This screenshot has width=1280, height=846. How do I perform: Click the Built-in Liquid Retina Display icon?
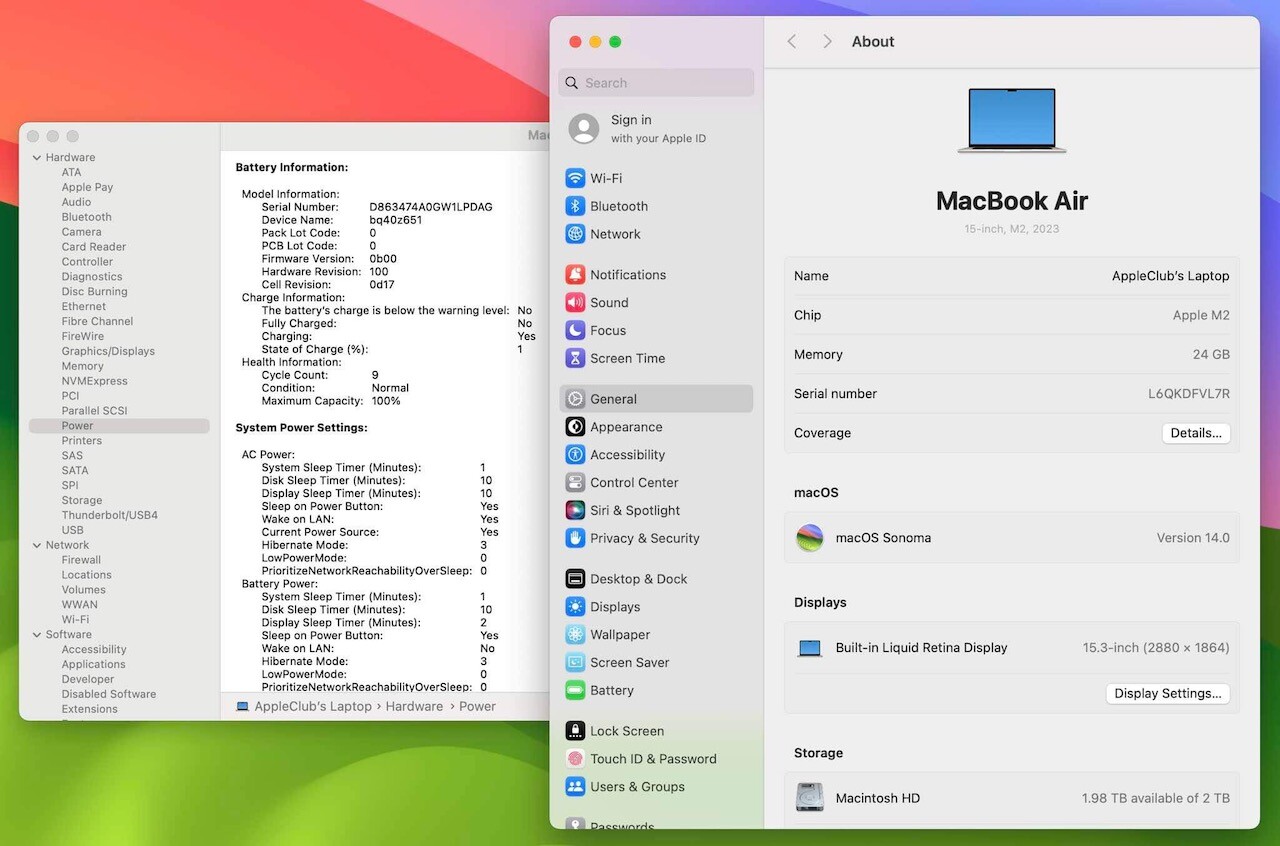pyautogui.click(x=810, y=648)
